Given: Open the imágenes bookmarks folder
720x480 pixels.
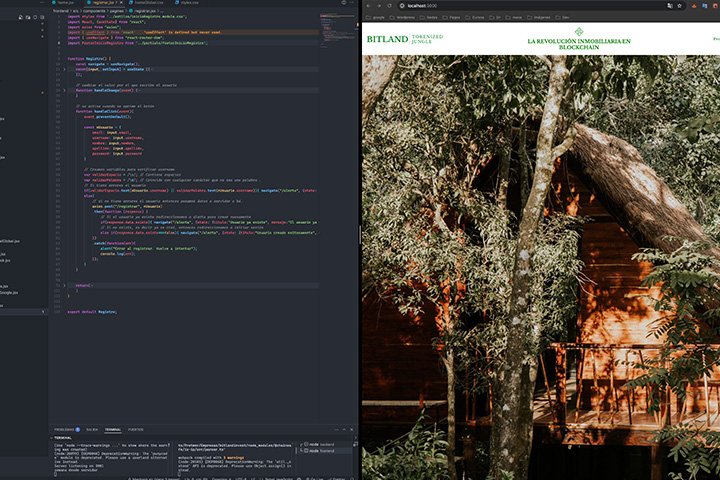Looking at the screenshot, I should tap(539, 17).
